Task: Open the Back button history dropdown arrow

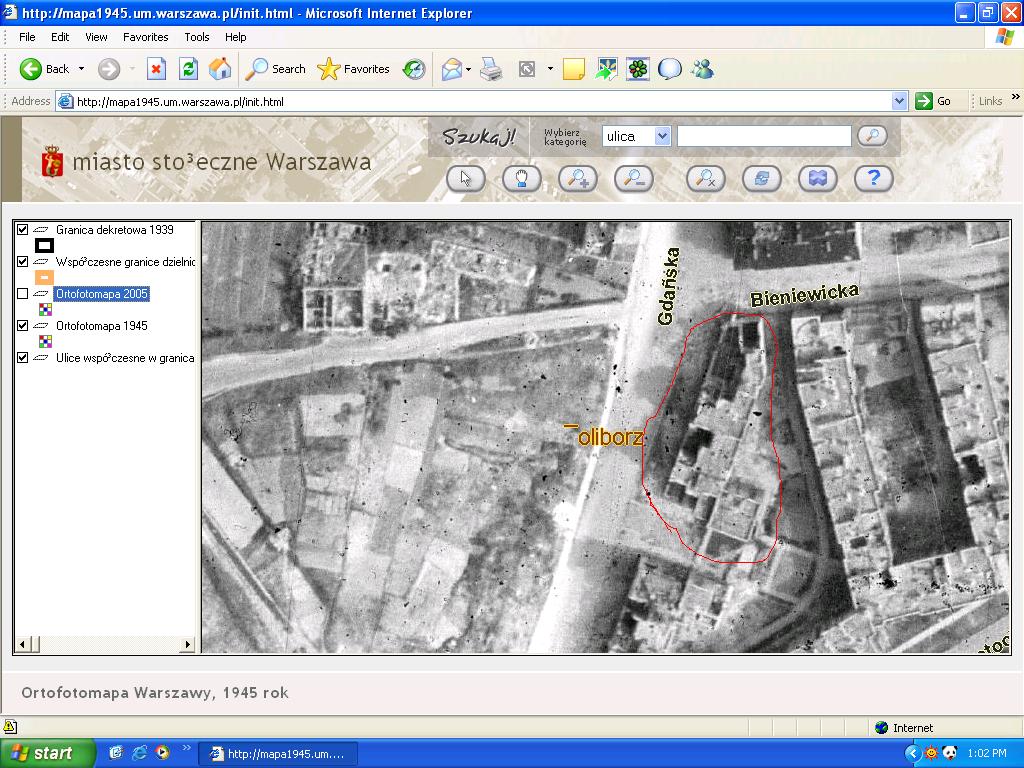Action: point(82,69)
